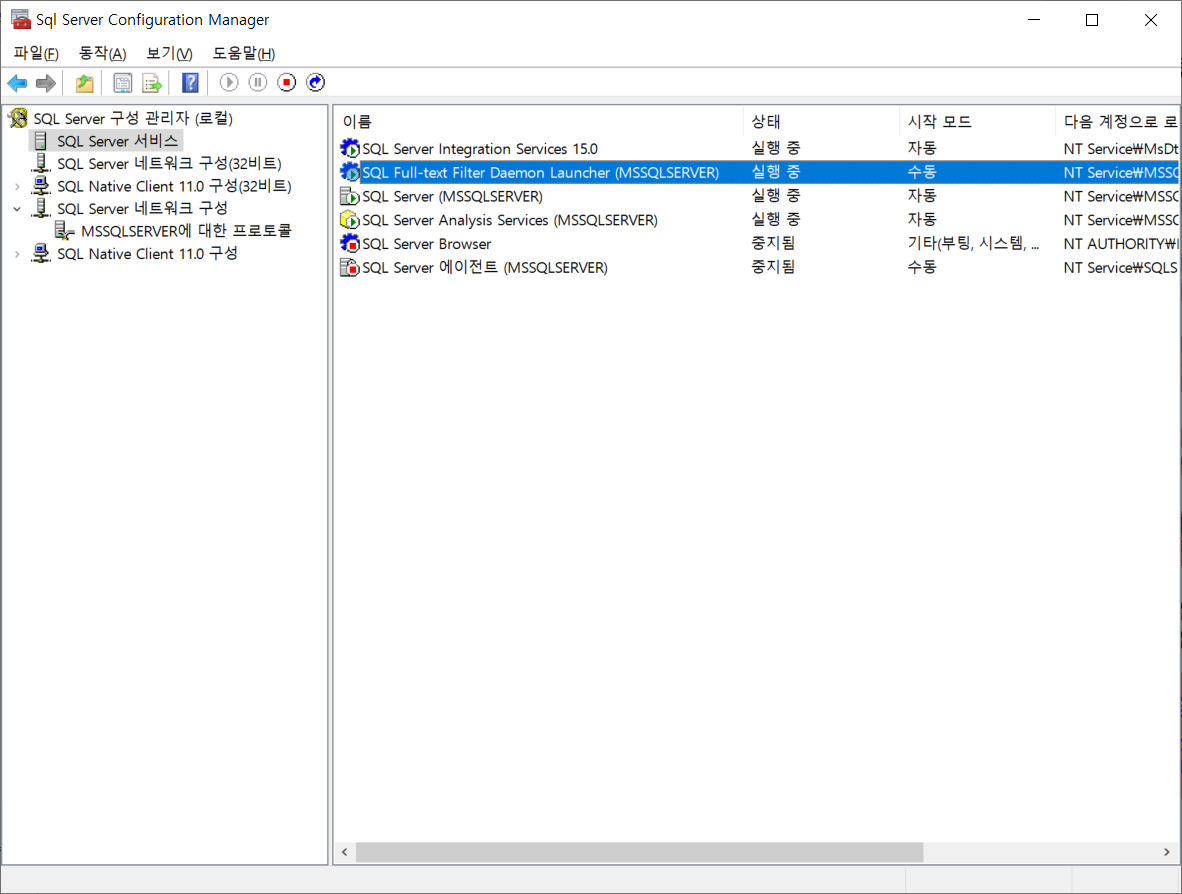Click the horizontal scrollbar left arrow
This screenshot has height=894, width=1182.
pyautogui.click(x=344, y=852)
